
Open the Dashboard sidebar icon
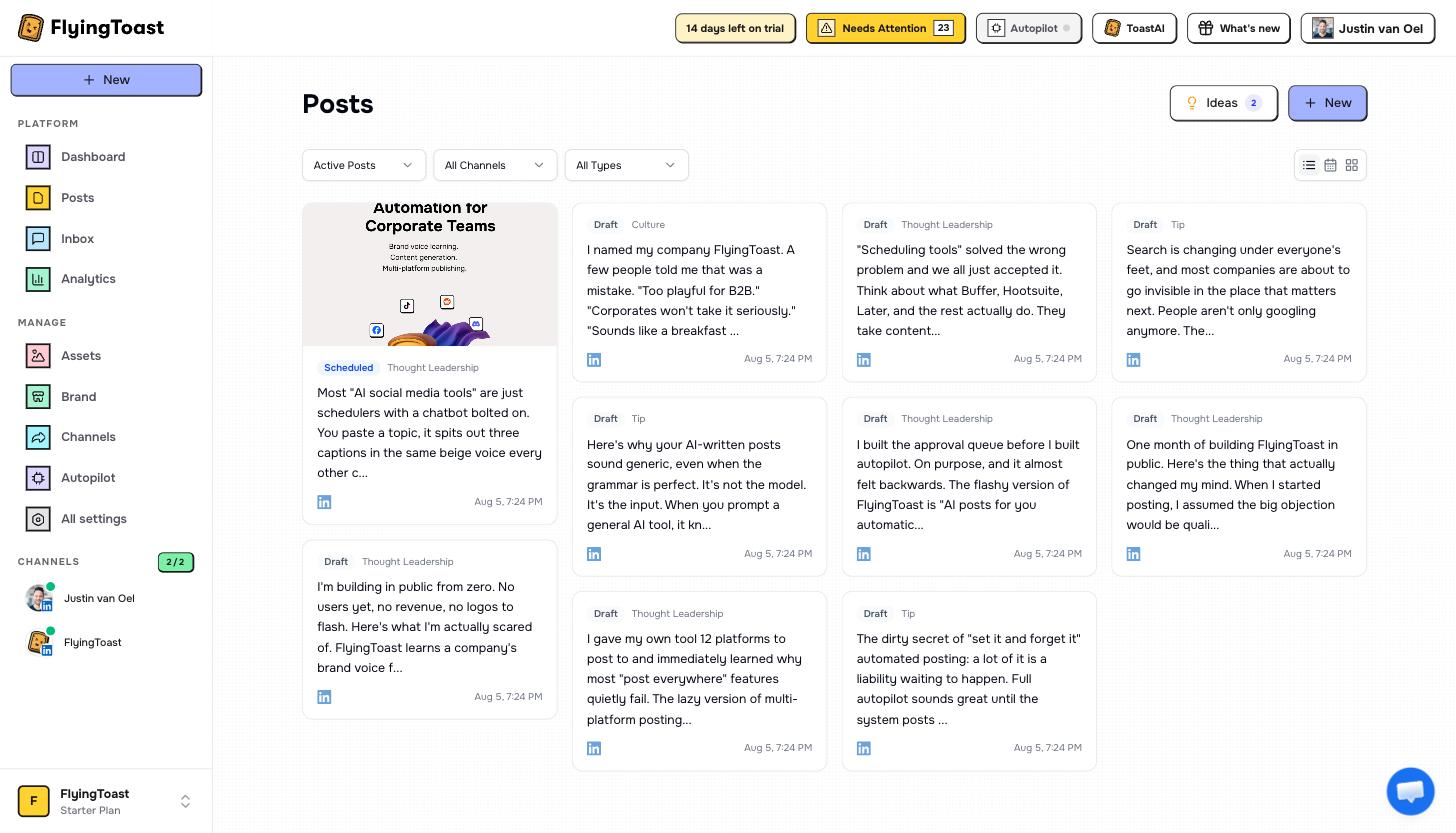[x=38, y=157]
